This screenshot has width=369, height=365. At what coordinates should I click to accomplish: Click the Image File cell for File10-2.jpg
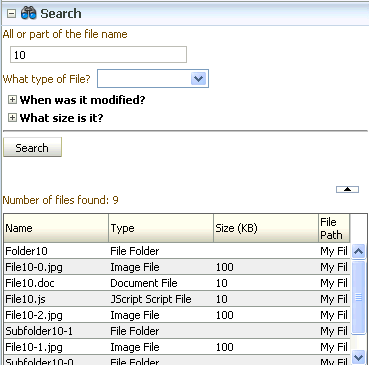click(161, 315)
